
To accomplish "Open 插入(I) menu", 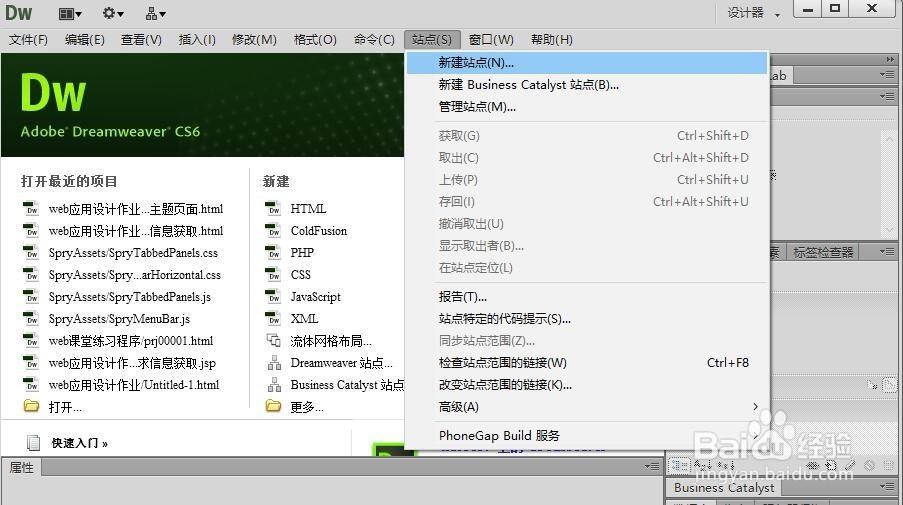I will click(x=197, y=40).
